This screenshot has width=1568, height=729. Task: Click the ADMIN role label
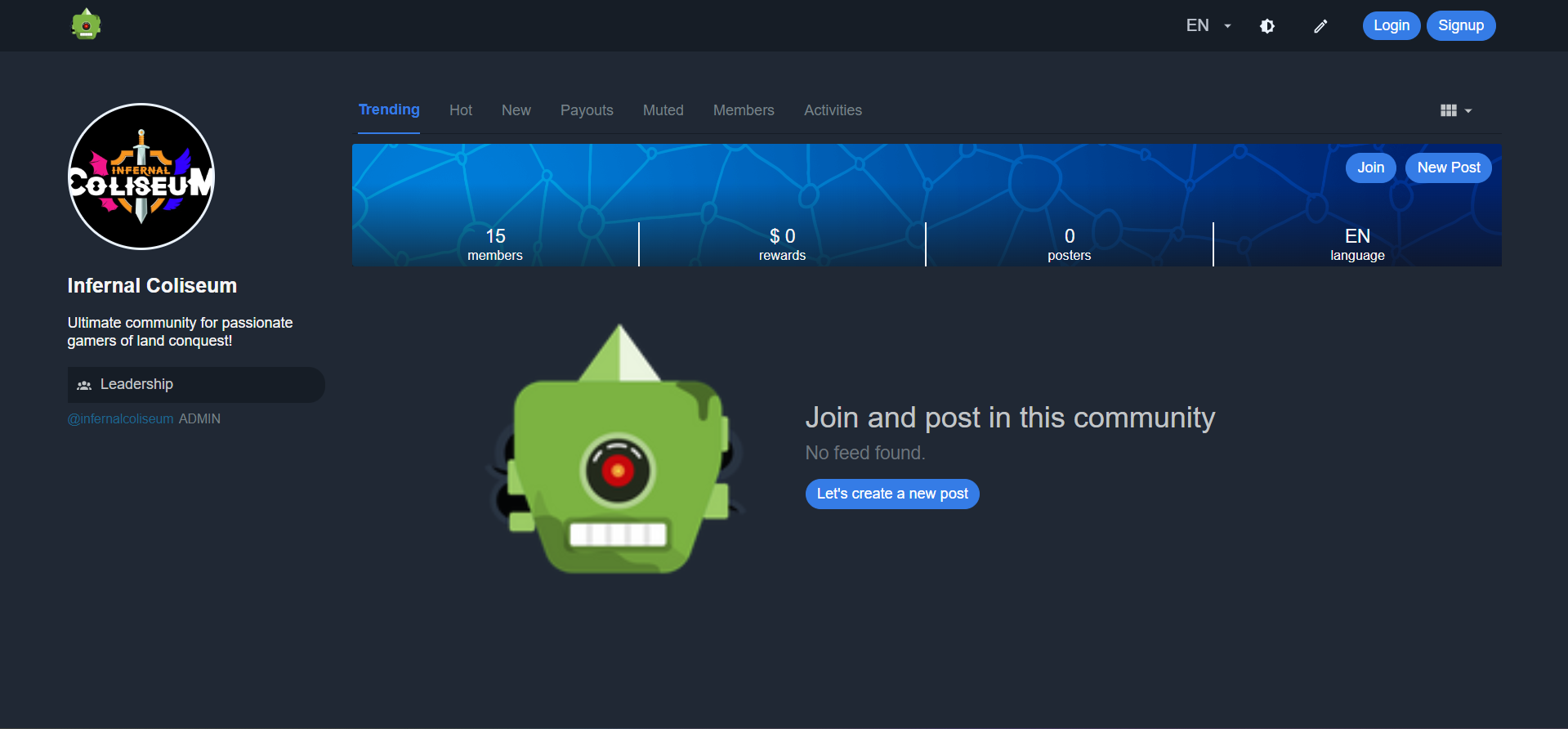tap(199, 418)
